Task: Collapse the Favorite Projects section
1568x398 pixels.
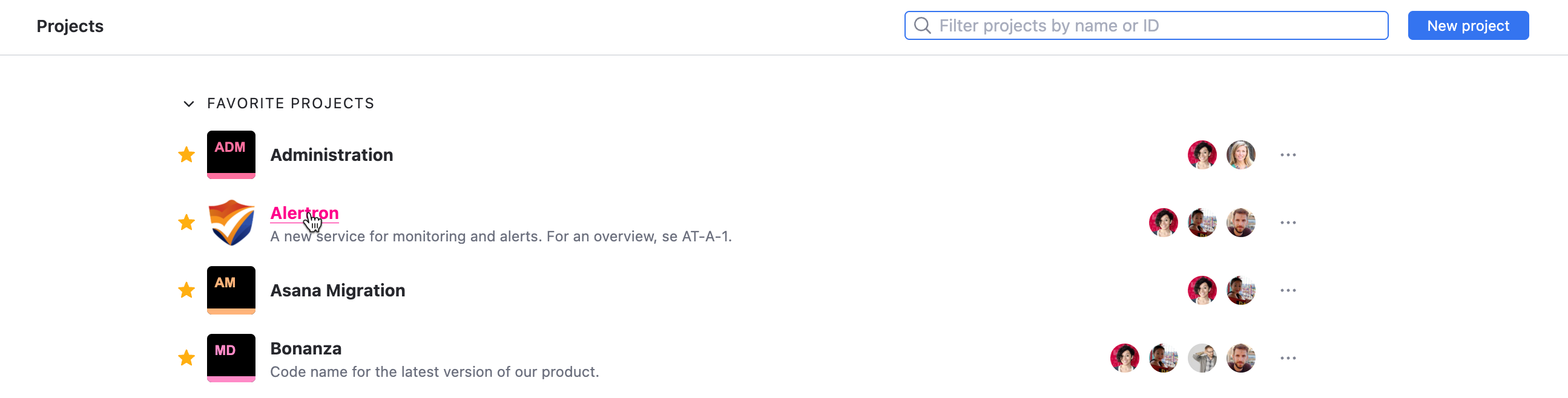Action: [x=189, y=103]
